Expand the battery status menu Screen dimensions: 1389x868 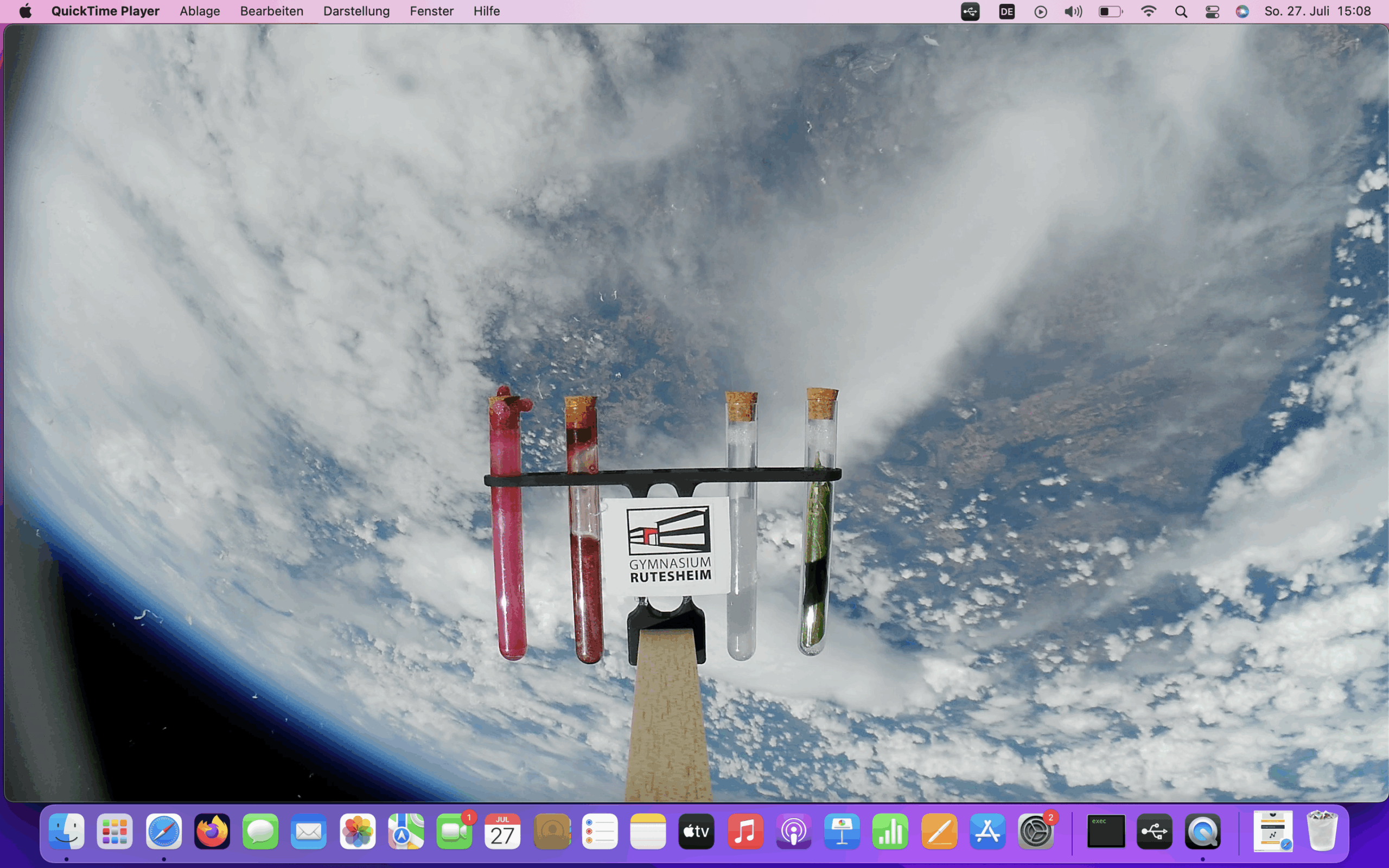click(x=1110, y=11)
